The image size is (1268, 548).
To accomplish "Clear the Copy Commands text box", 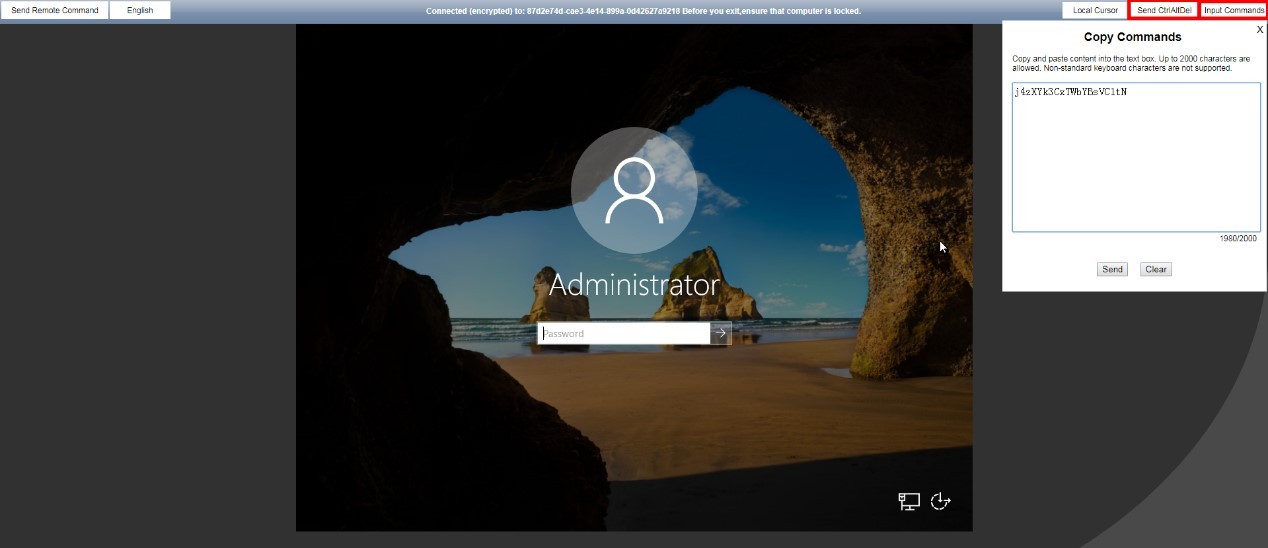I will pos(1156,269).
